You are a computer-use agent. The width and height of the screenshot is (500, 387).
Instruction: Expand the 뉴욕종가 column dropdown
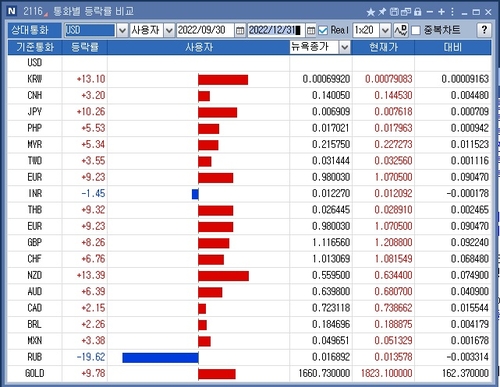[345, 47]
